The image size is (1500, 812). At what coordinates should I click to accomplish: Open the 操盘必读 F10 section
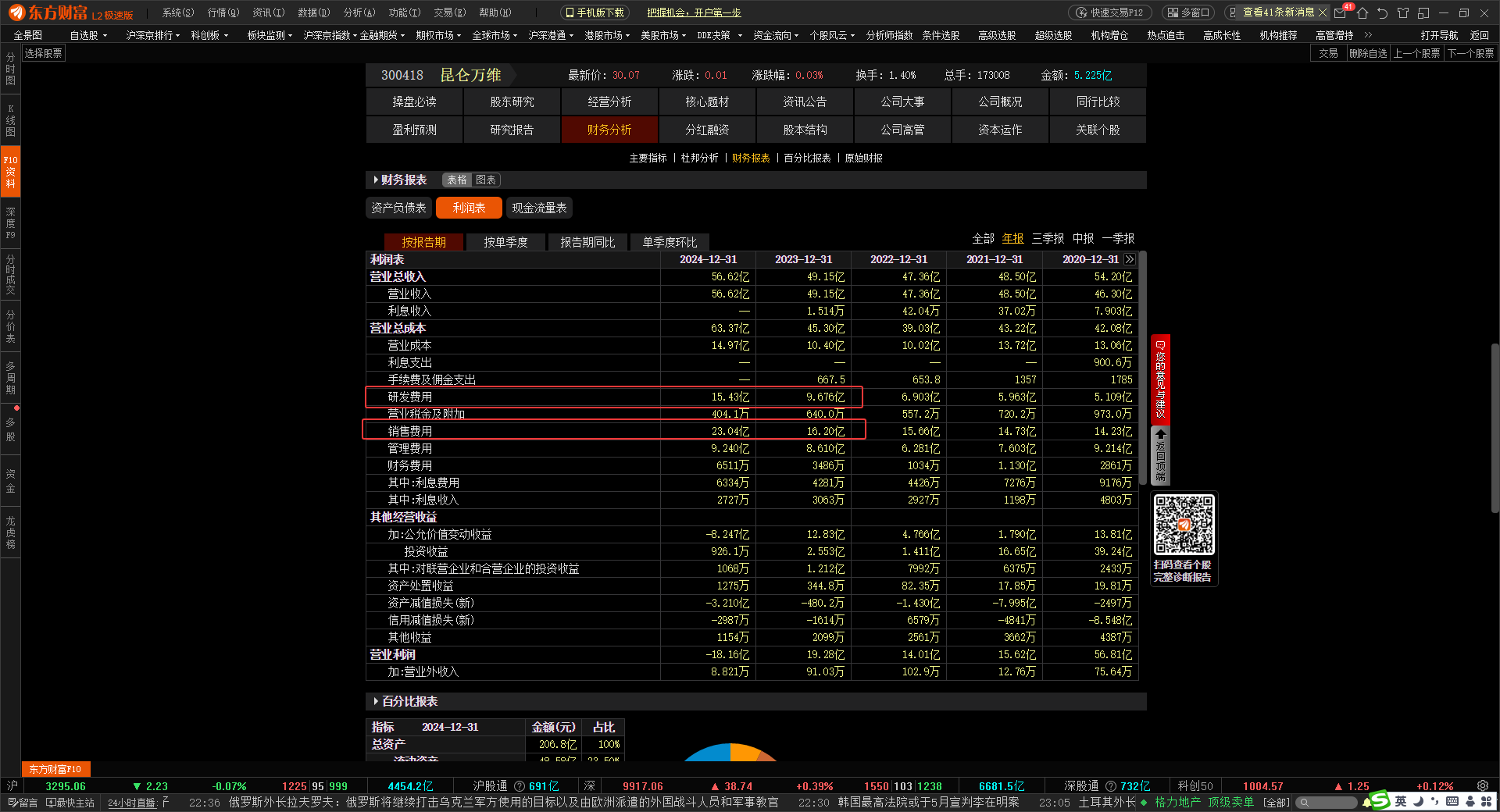tap(414, 101)
